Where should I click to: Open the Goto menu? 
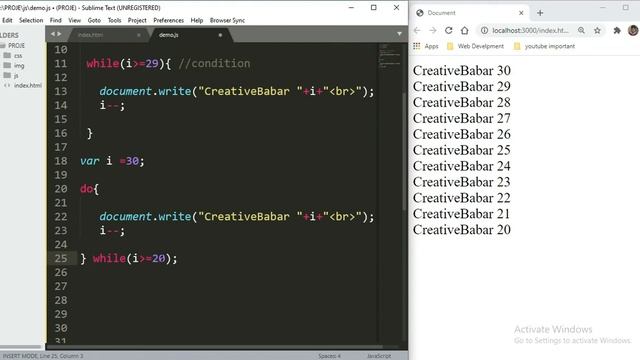point(94,20)
